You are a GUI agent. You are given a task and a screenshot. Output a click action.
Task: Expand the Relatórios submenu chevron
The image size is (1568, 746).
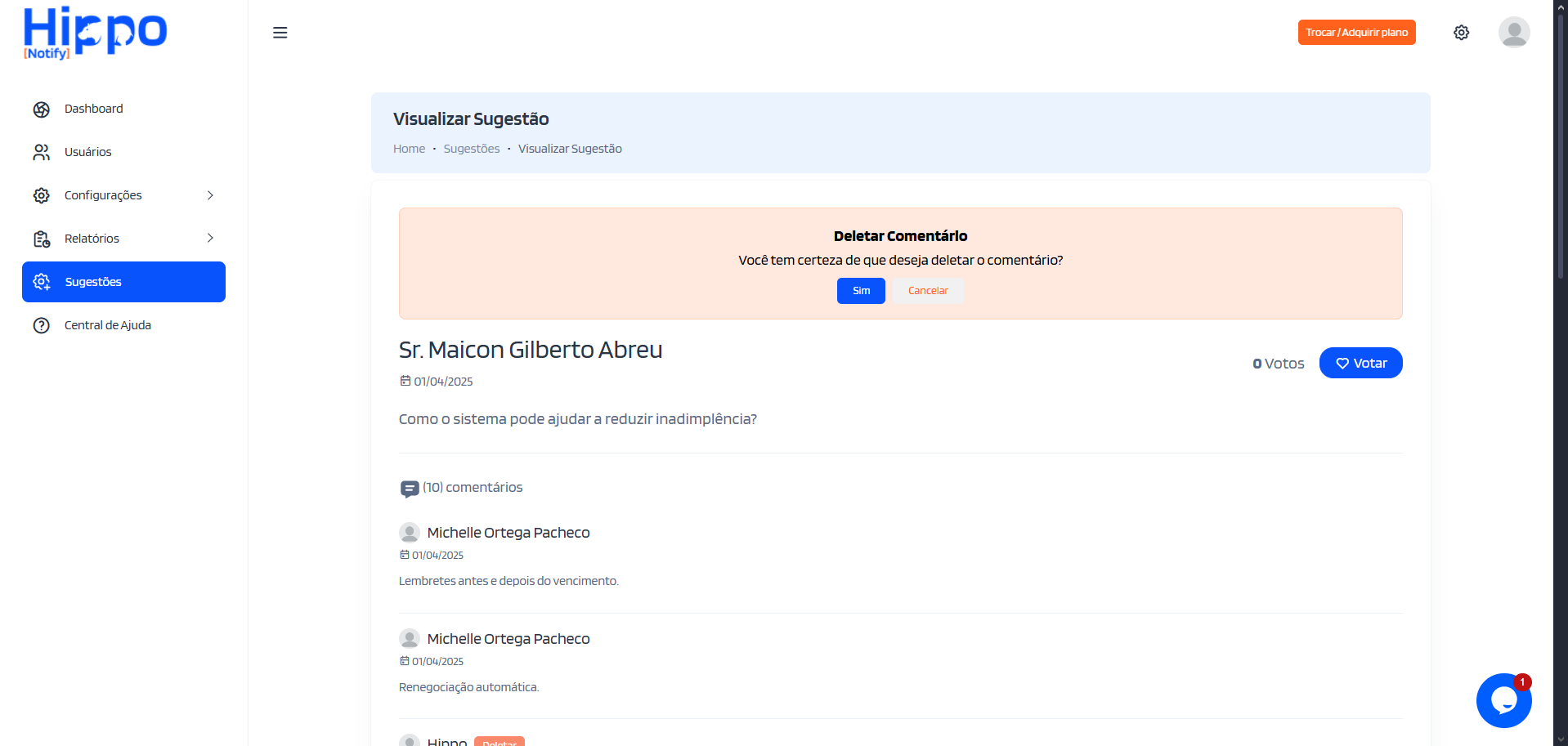[210, 239]
